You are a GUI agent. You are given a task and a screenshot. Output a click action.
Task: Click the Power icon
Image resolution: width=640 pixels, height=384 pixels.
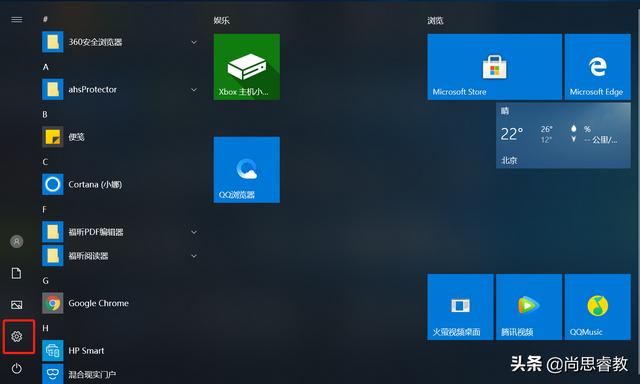(x=17, y=368)
